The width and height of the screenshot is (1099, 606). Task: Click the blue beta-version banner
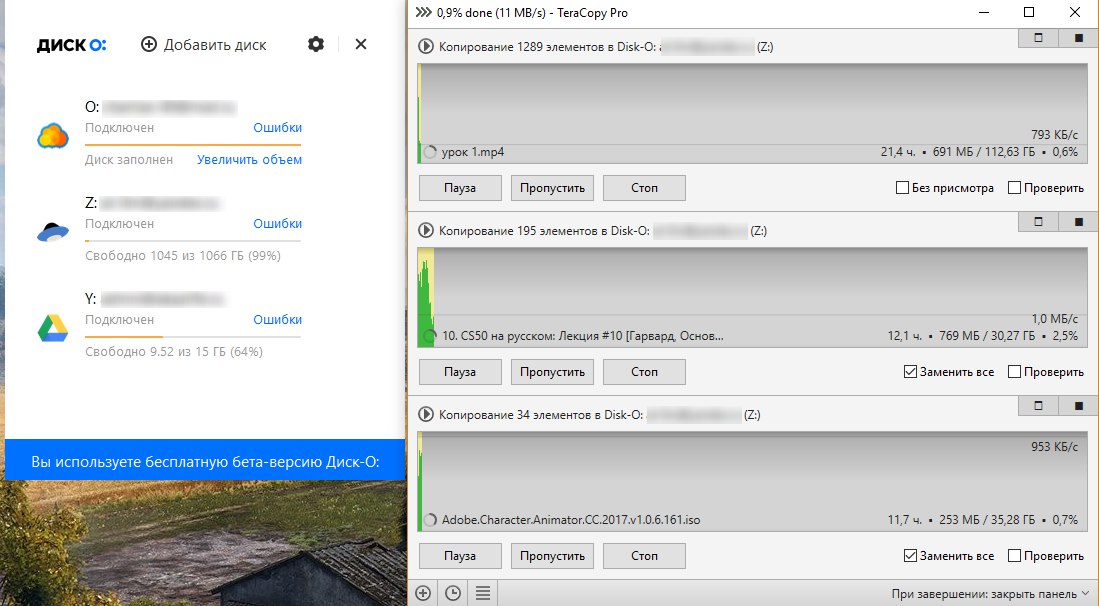205,460
